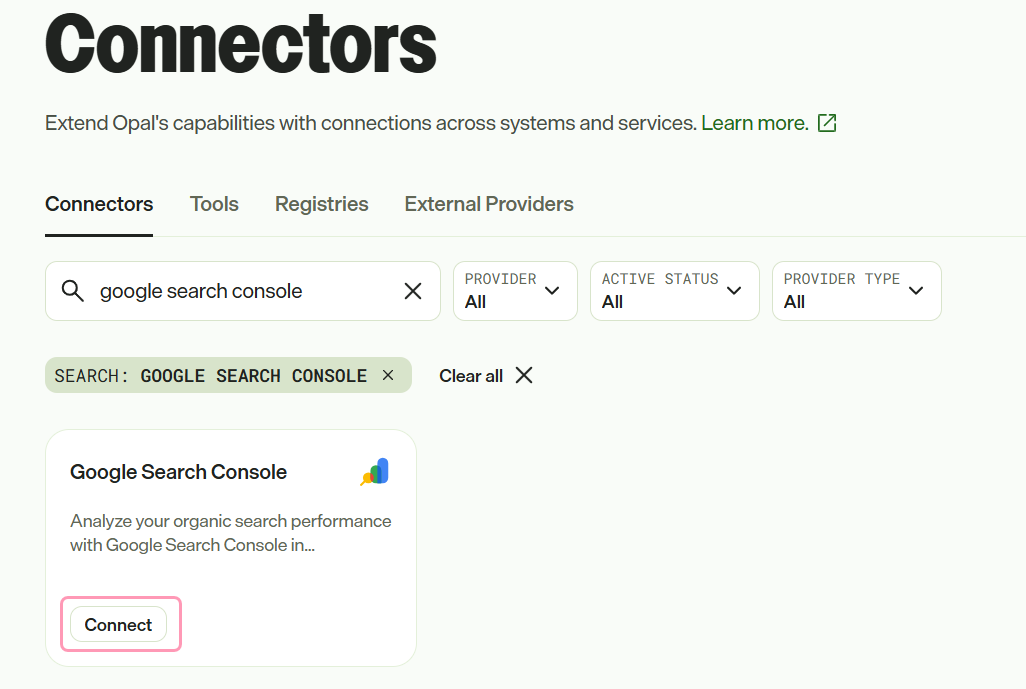Image resolution: width=1026 pixels, height=689 pixels.
Task: Open the Active Status filter dropdown
Action: tap(675, 291)
